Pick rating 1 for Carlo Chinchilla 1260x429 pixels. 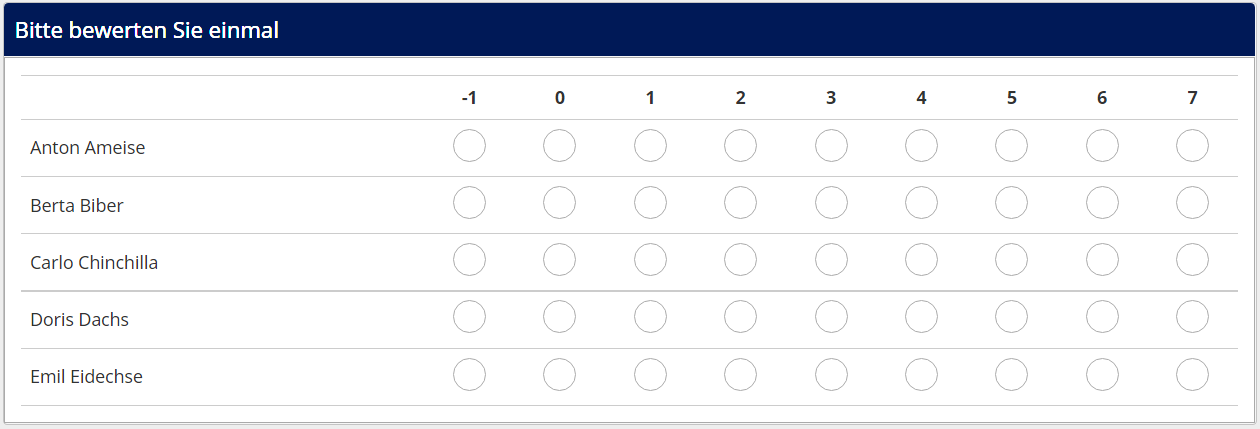tap(650, 260)
